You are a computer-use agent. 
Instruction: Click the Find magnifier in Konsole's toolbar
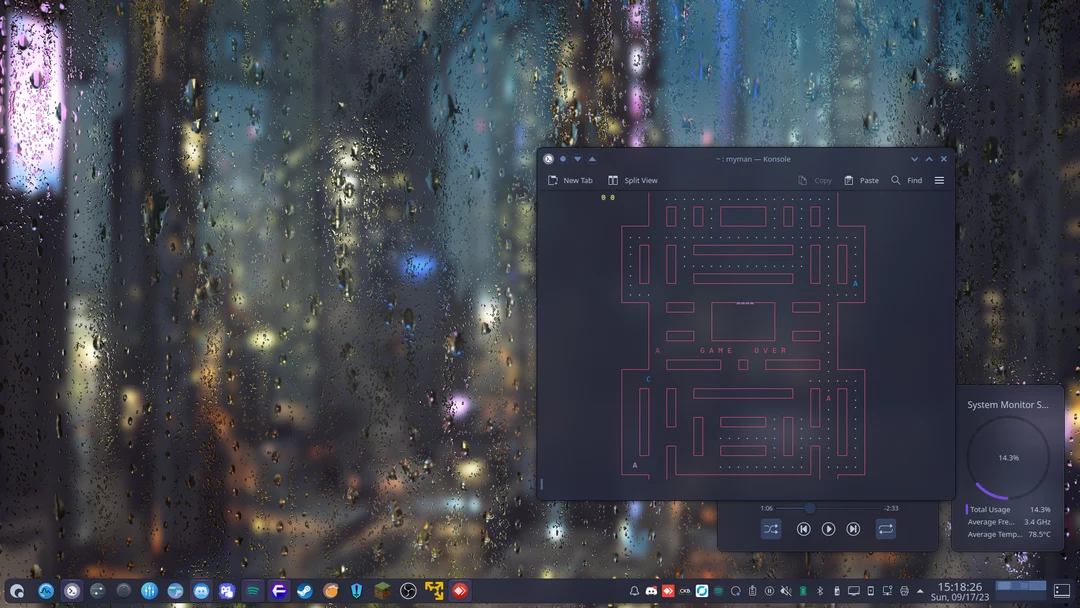tap(896, 180)
